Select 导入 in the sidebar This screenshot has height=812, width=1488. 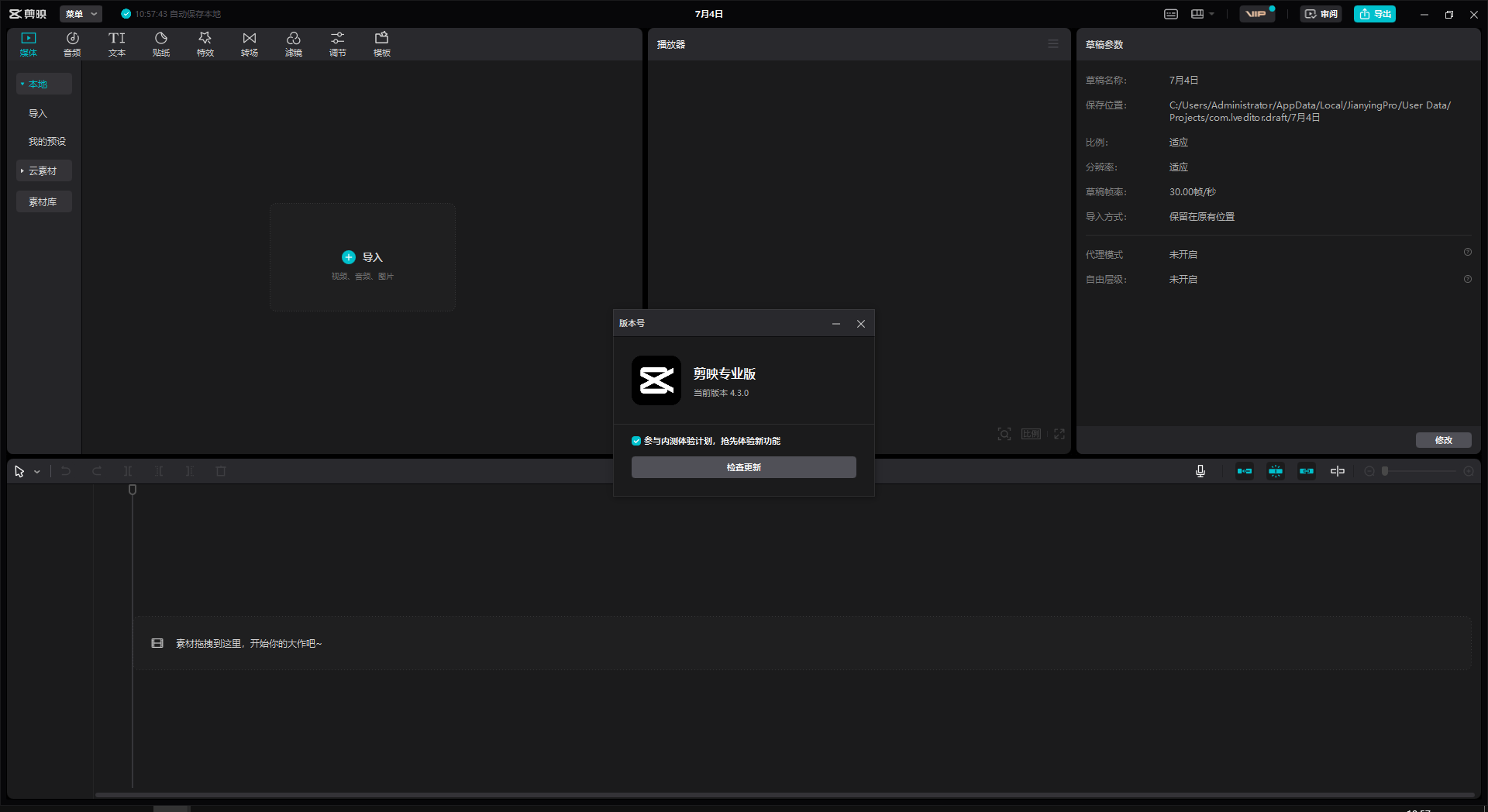pos(38,113)
